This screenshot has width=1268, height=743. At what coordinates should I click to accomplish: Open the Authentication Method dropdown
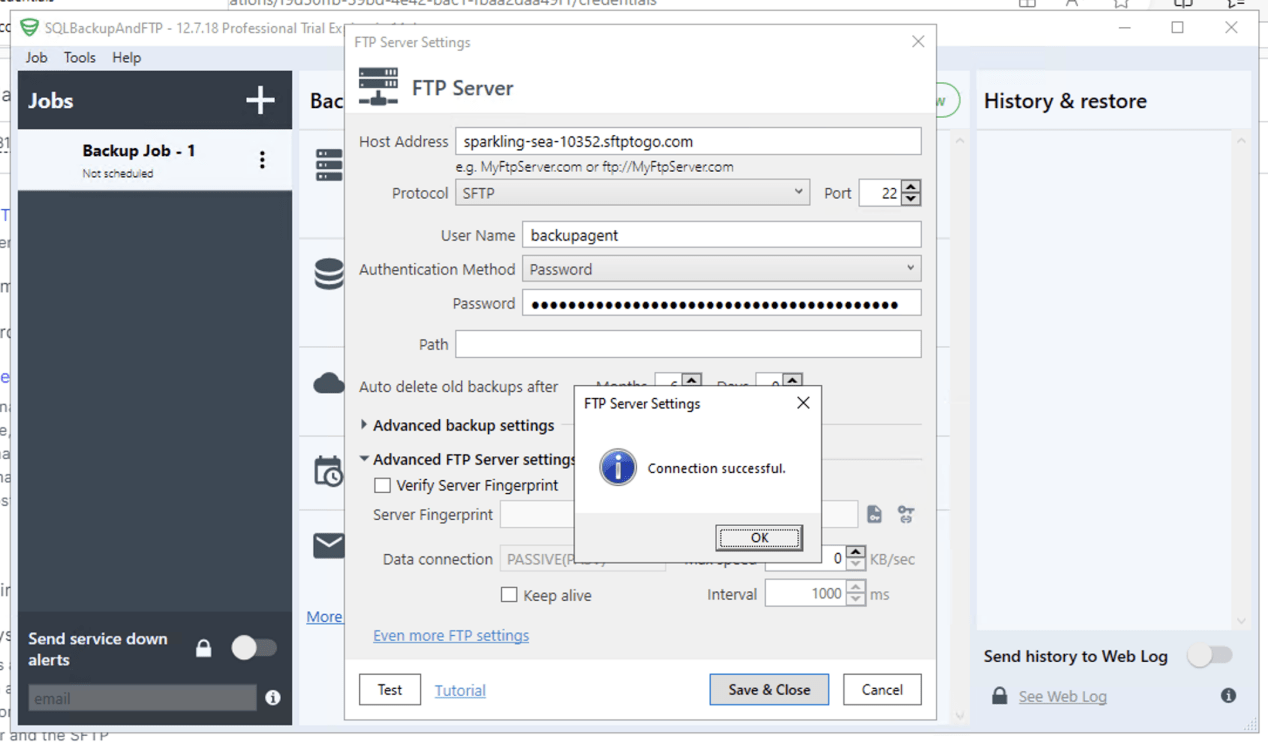(910, 268)
